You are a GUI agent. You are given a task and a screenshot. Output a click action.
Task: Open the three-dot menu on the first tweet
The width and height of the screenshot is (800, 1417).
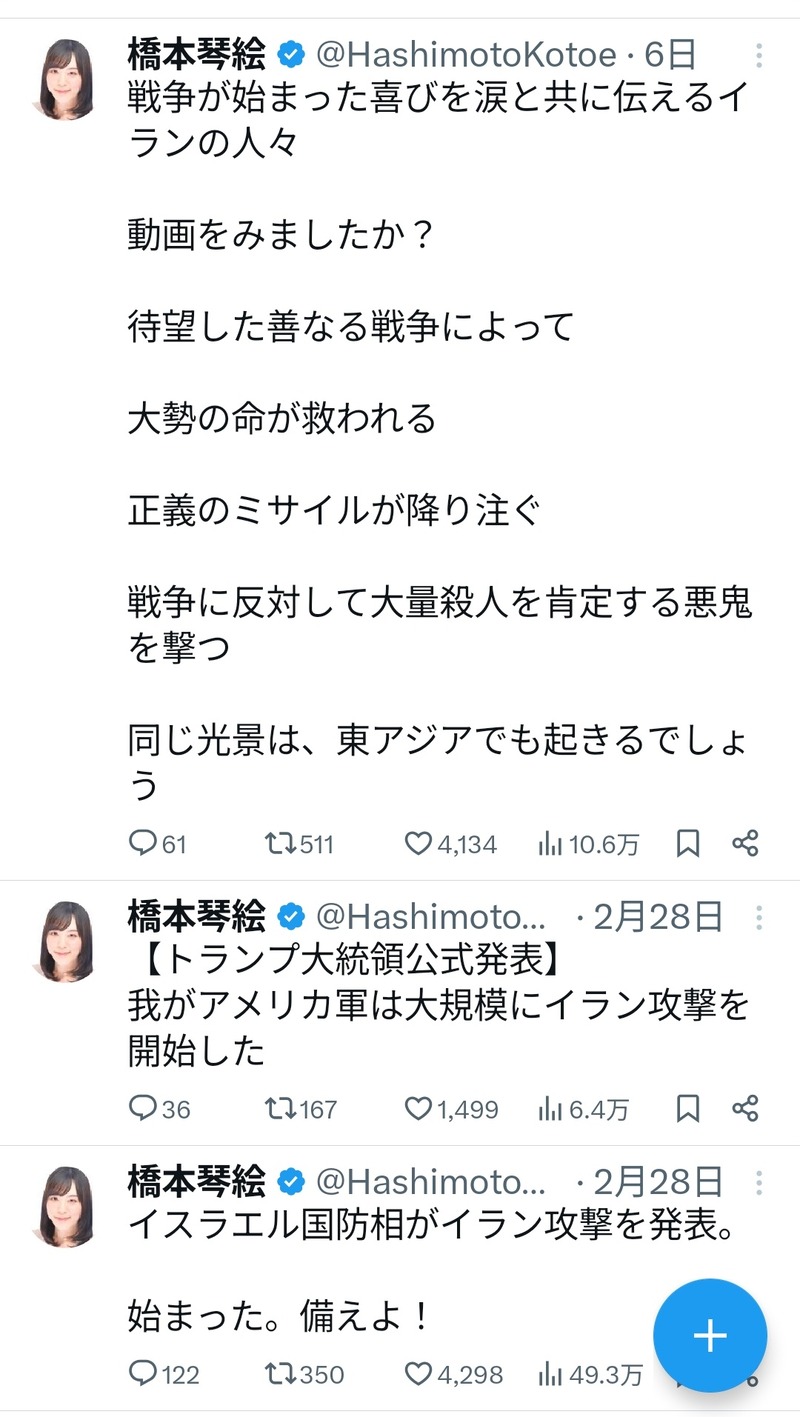click(759, 54)
